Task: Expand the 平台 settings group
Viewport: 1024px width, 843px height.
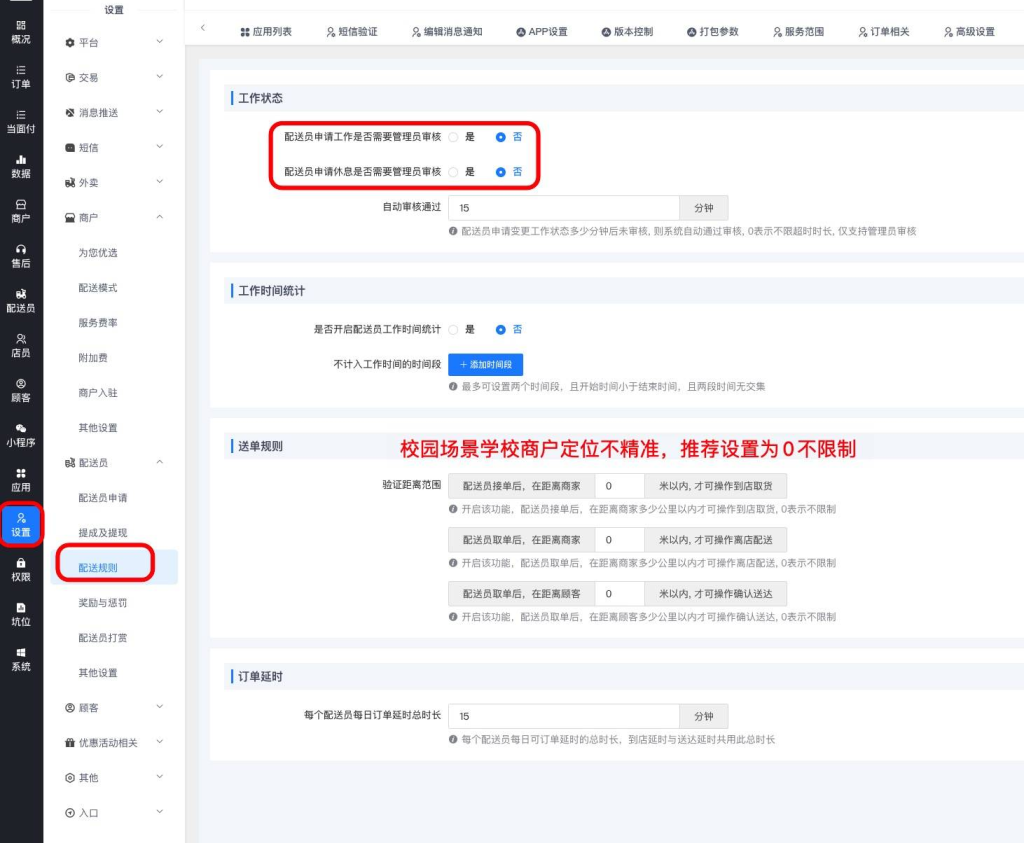Action: pyautogui.click(x=112, y=42)
